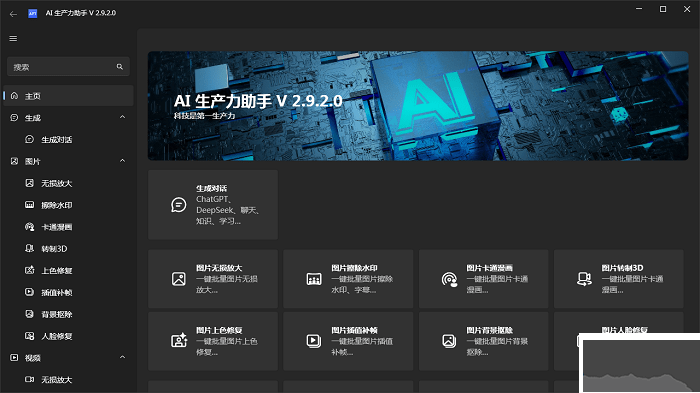The image size is (700, 393).
Task: Open the 图片擦除水印 card
Action: 348,279
